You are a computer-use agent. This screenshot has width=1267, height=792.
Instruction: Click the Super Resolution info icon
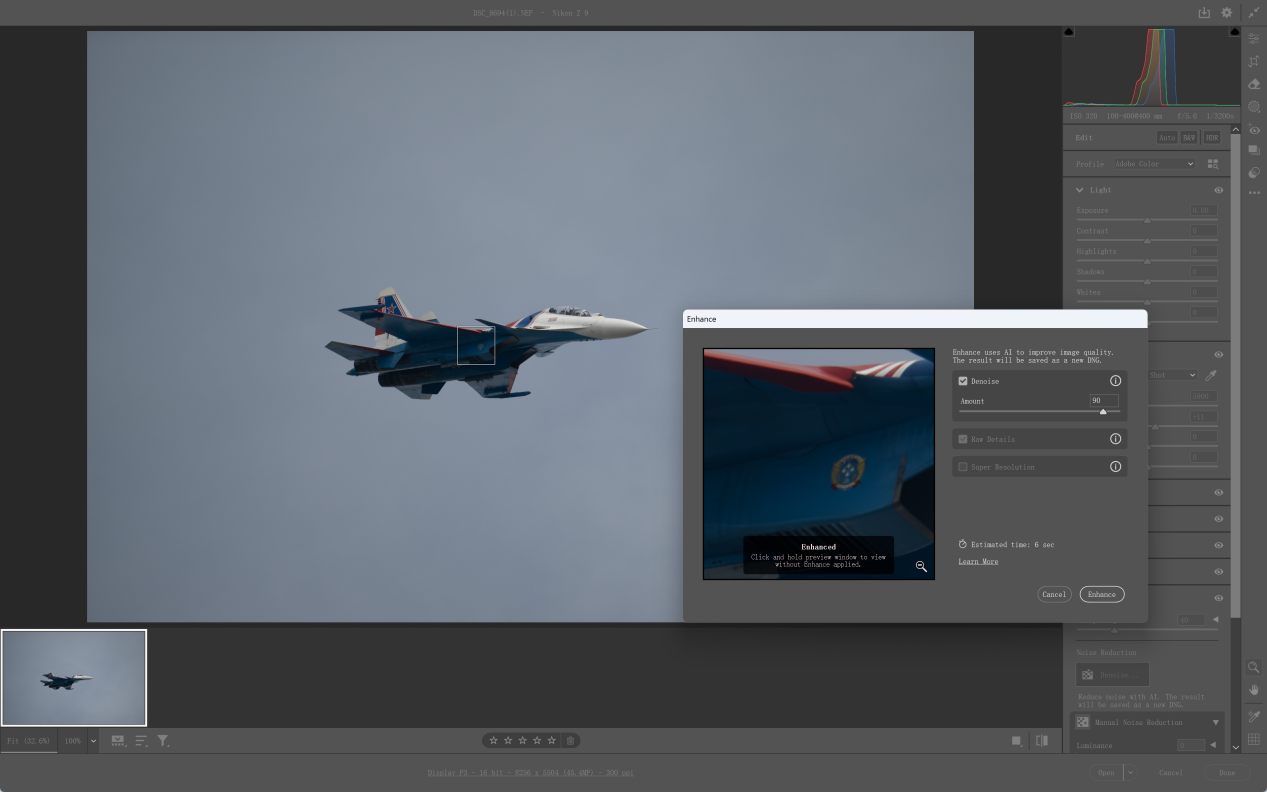(x=1115, y=467)
